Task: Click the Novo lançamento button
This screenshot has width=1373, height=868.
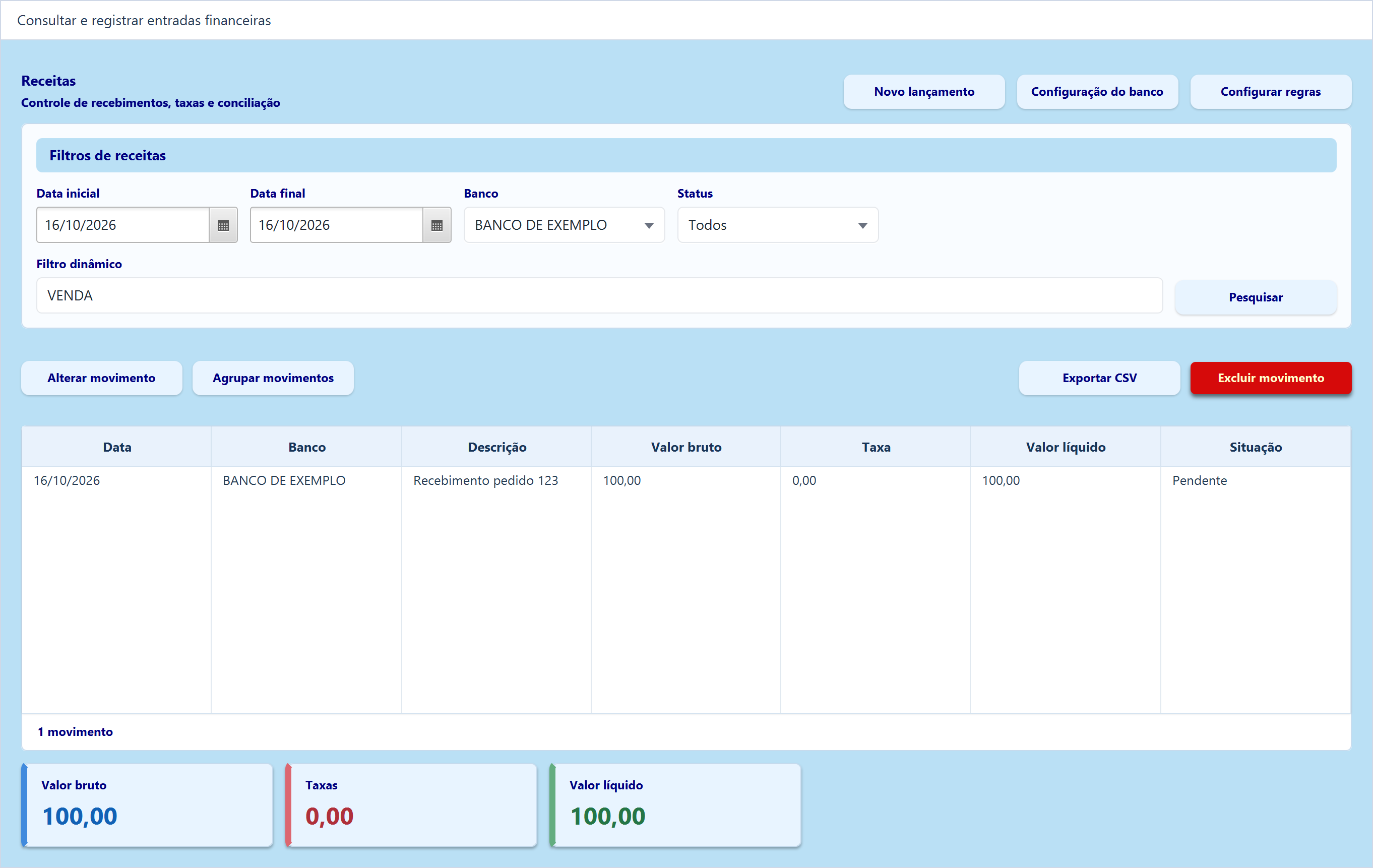Action: pyautogui.click(x=924, y=92)
